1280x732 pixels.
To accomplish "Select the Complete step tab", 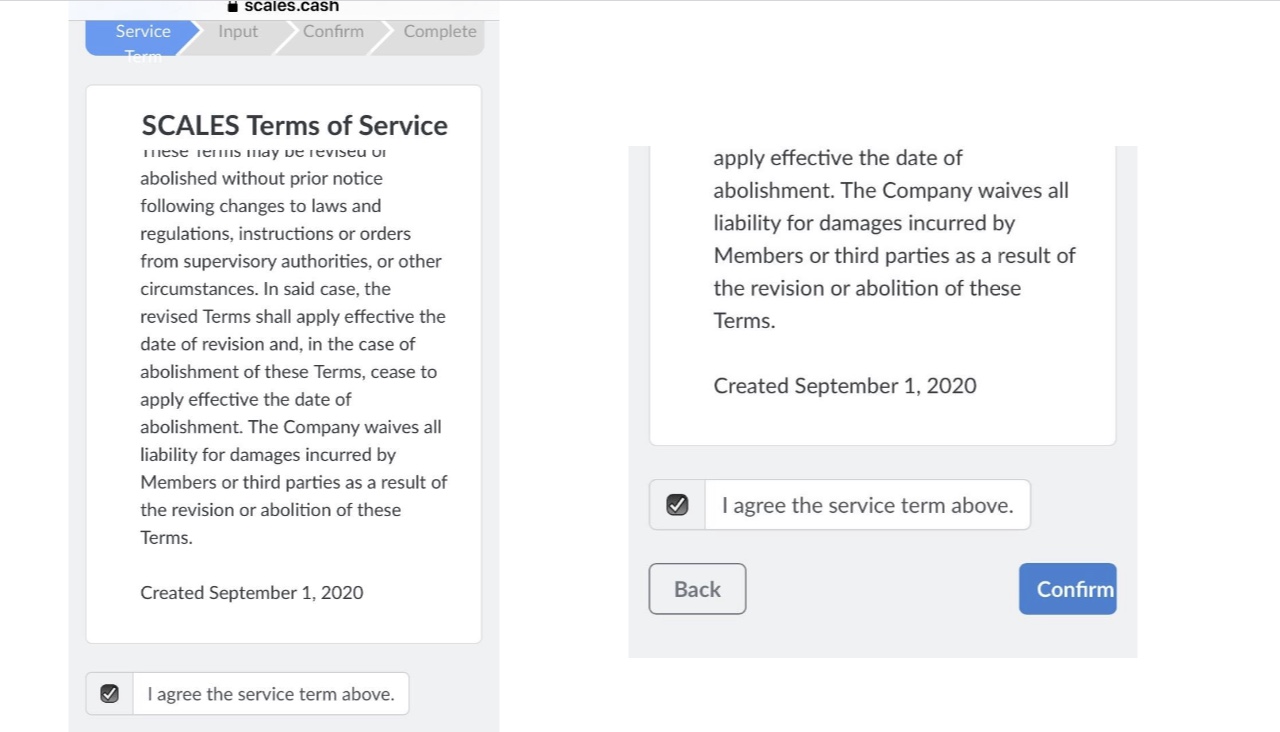I will pyautogui.click(x=439, y=32).
